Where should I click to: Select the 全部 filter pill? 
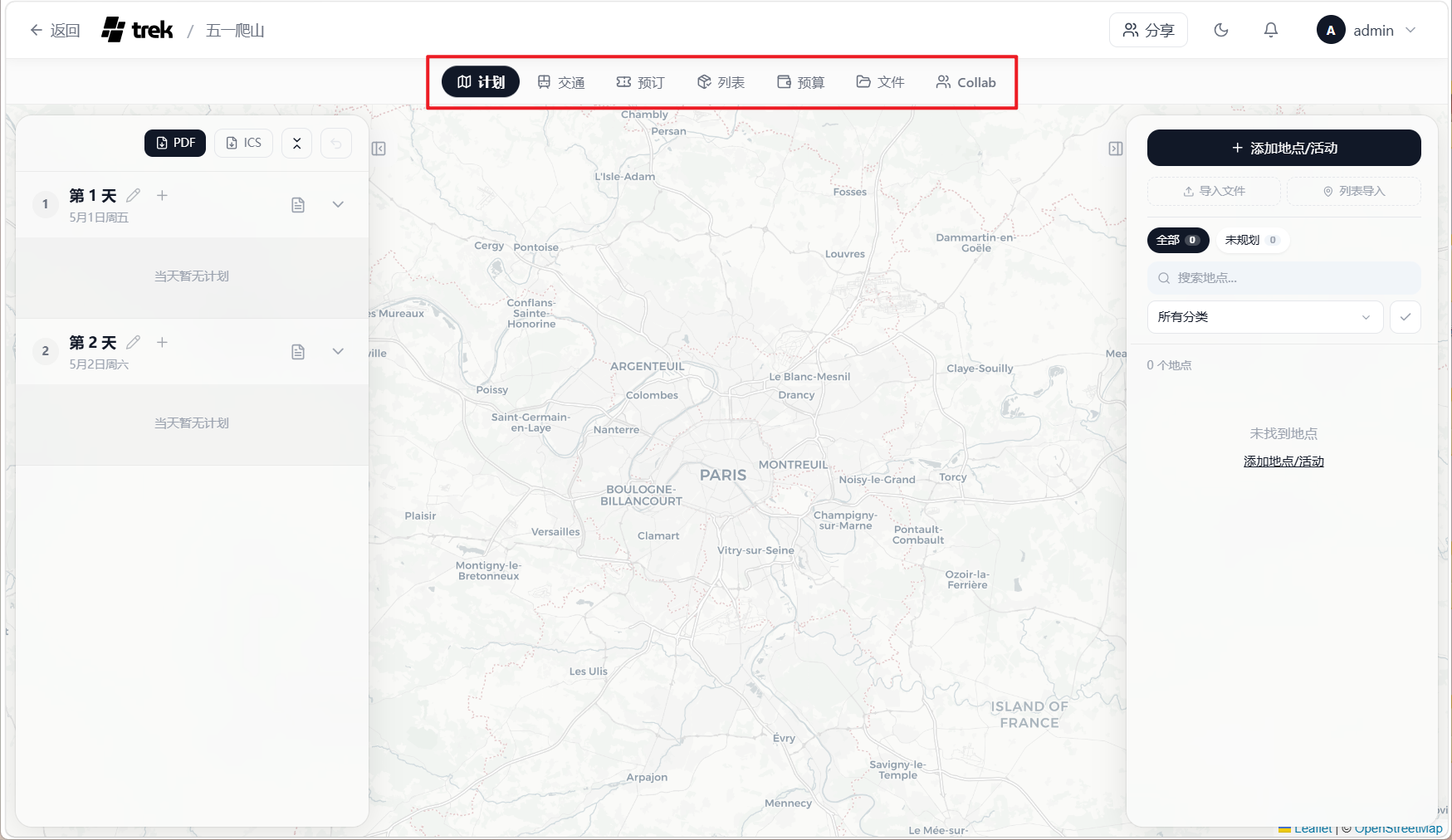click(1177, 240)
